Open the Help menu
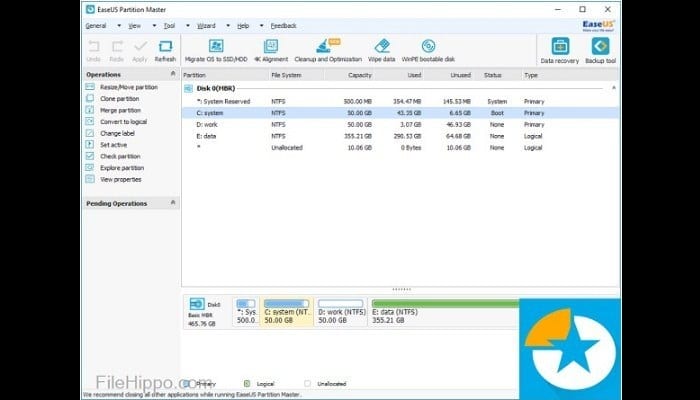Screen dimensions: 700x400 point(243,26)
